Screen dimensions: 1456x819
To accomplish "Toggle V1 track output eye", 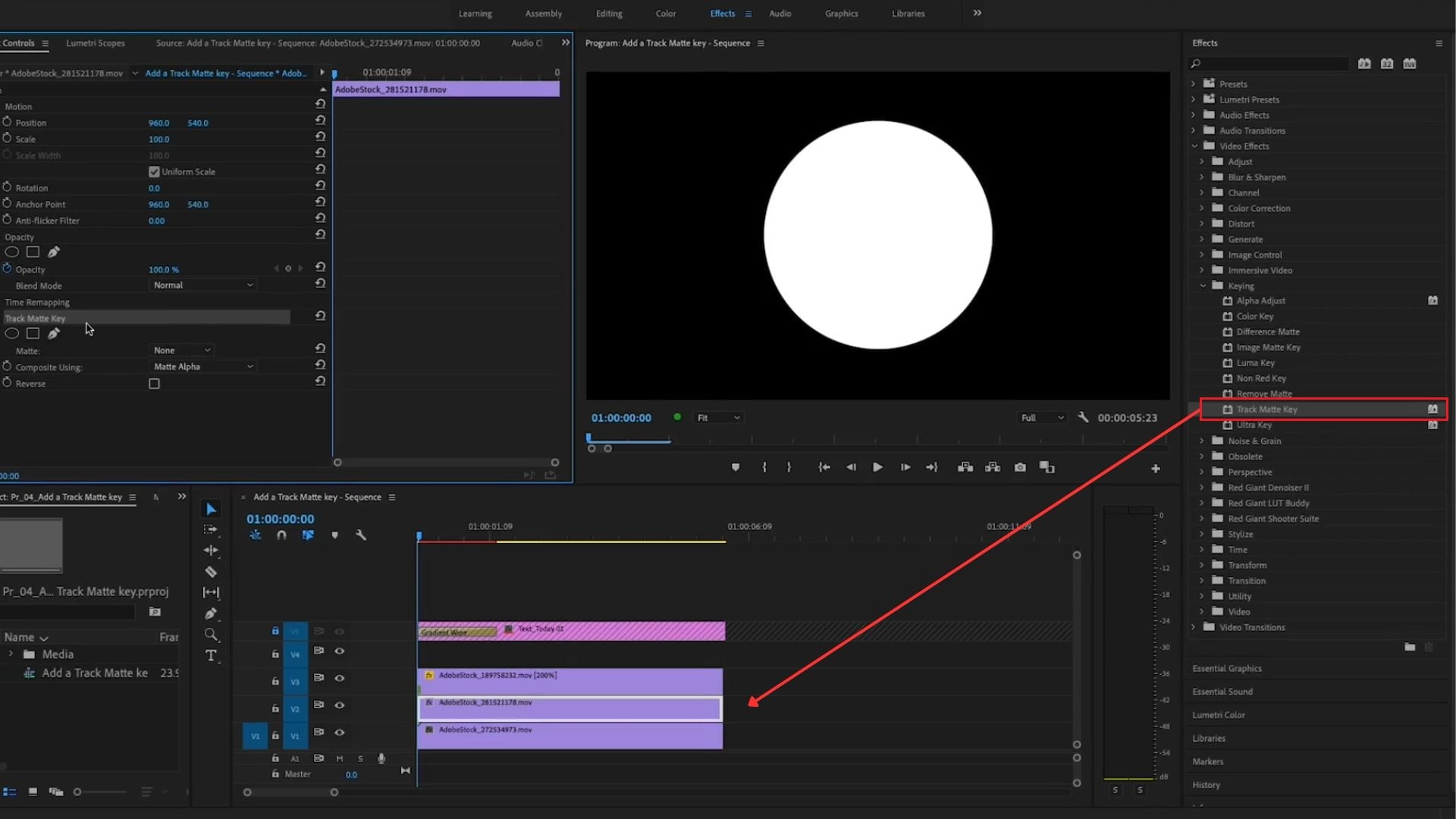I will coord(340,733).
